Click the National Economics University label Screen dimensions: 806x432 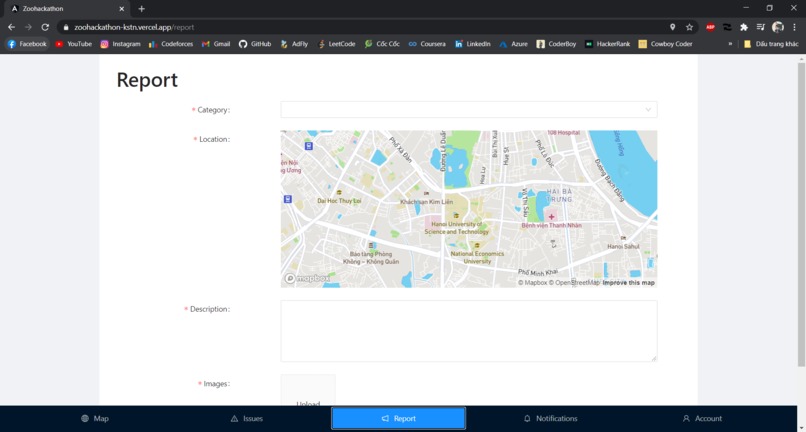coord(477,257)
